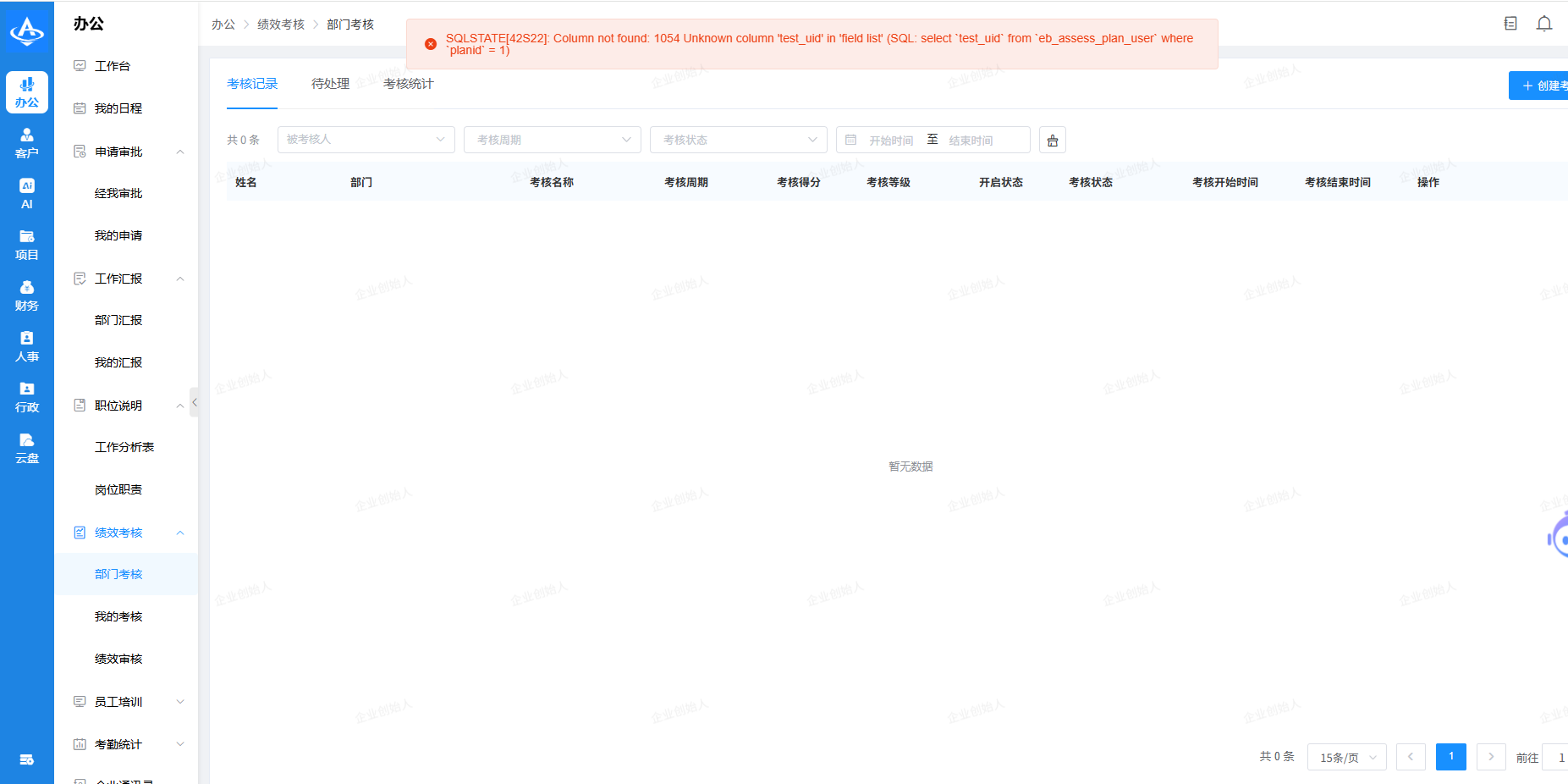Click the notification bell icon
Screen dimensions: 1568x784
[x=1543, y=24]
